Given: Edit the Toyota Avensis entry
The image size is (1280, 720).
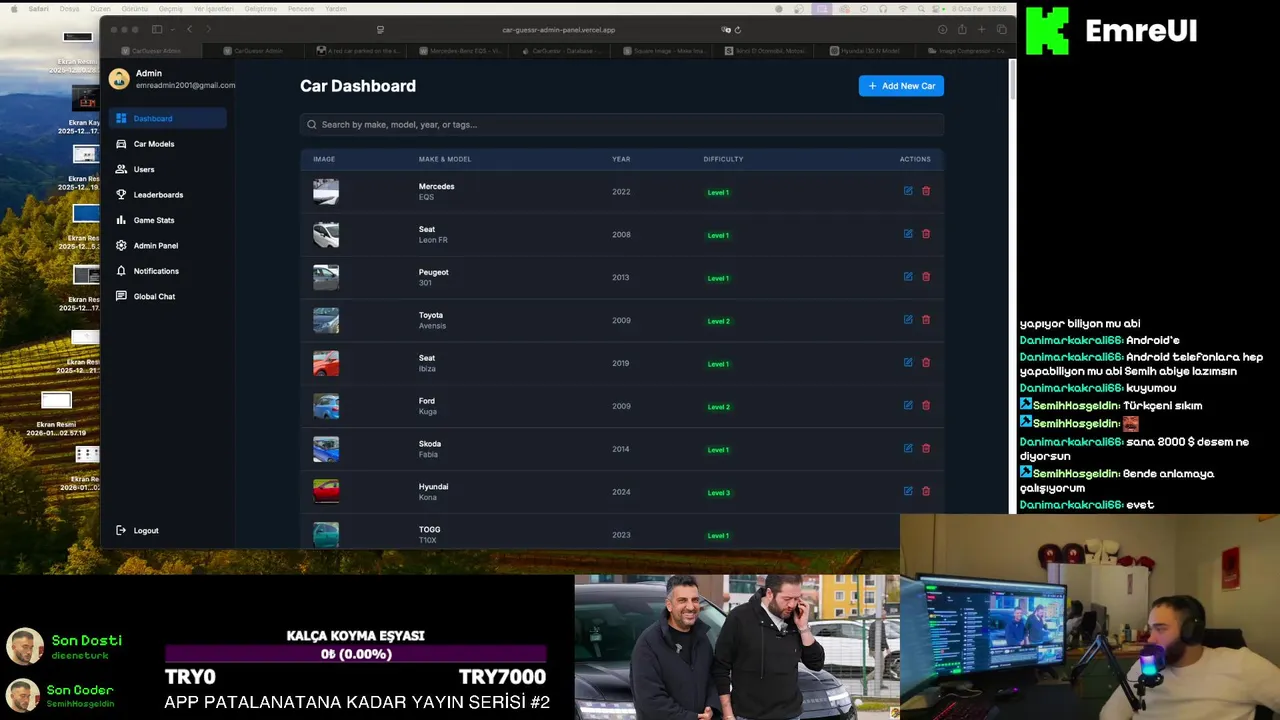Looking at the screenshot, I should [908, 320].
